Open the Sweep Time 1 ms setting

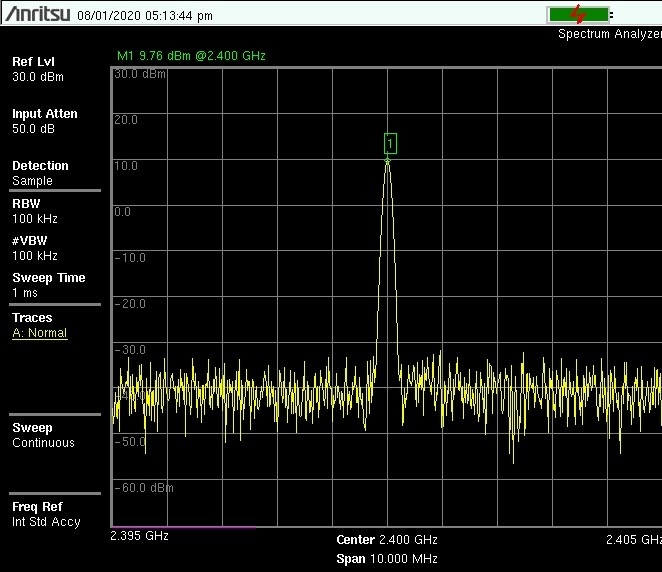coord(48,285)
